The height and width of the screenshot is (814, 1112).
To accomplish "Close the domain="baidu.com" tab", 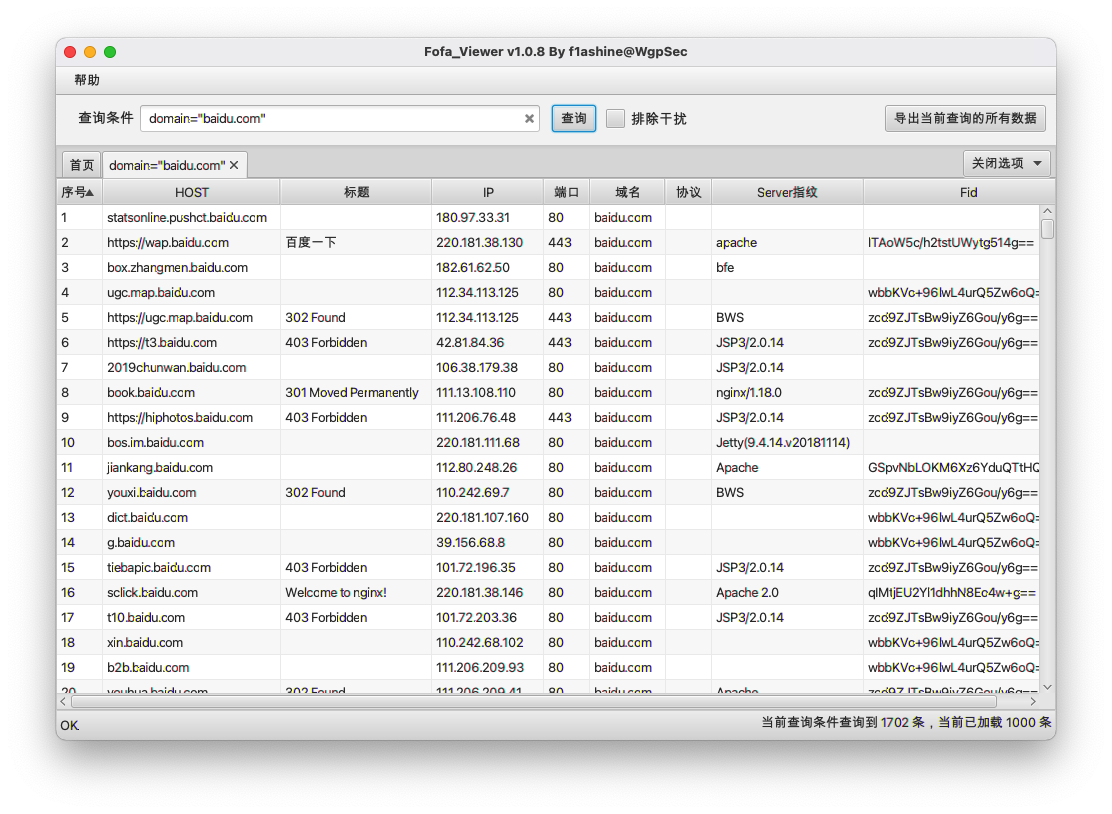I will click(234, 165).
